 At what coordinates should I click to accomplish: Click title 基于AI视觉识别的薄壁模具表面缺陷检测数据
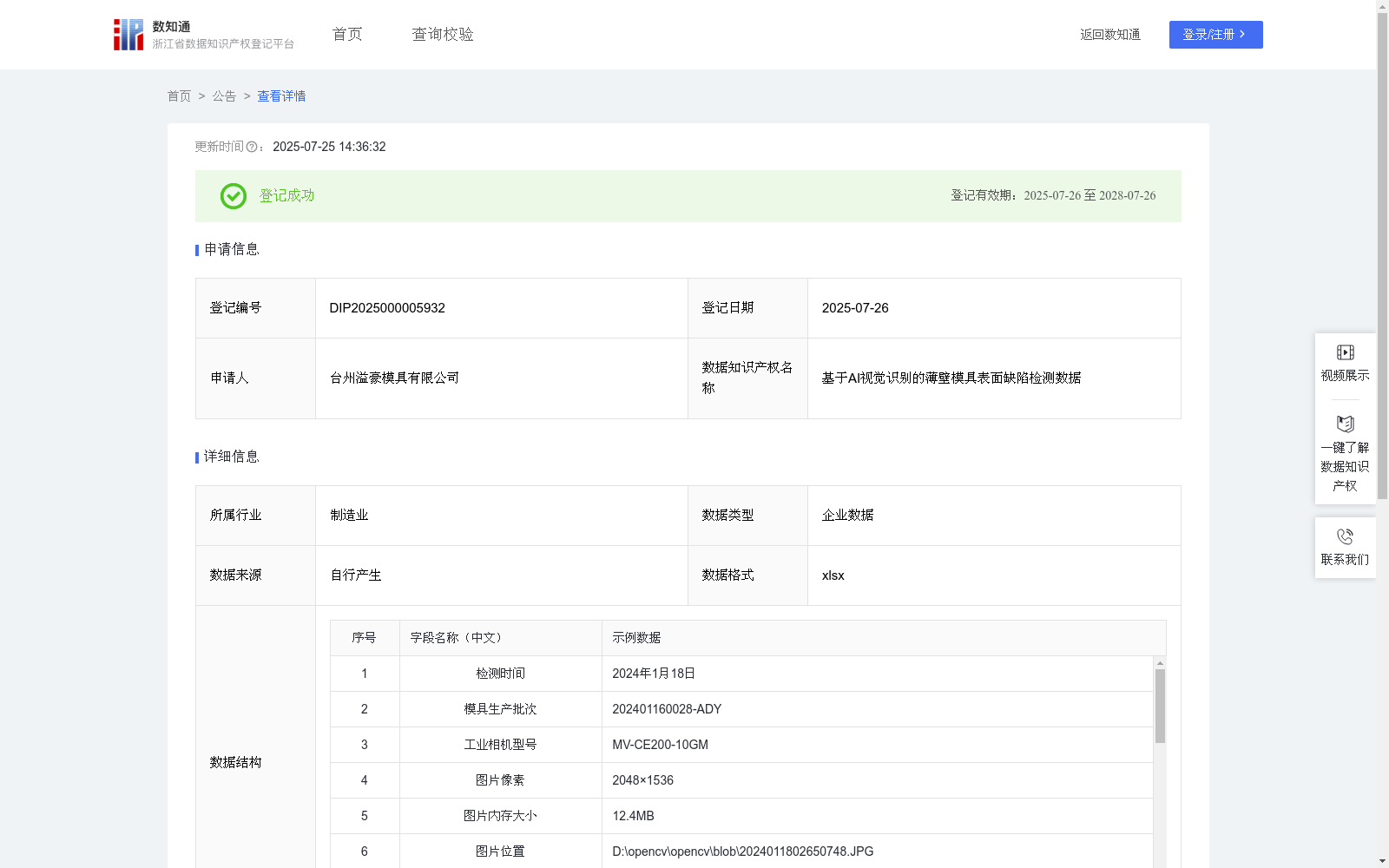(x=951, y=378)
